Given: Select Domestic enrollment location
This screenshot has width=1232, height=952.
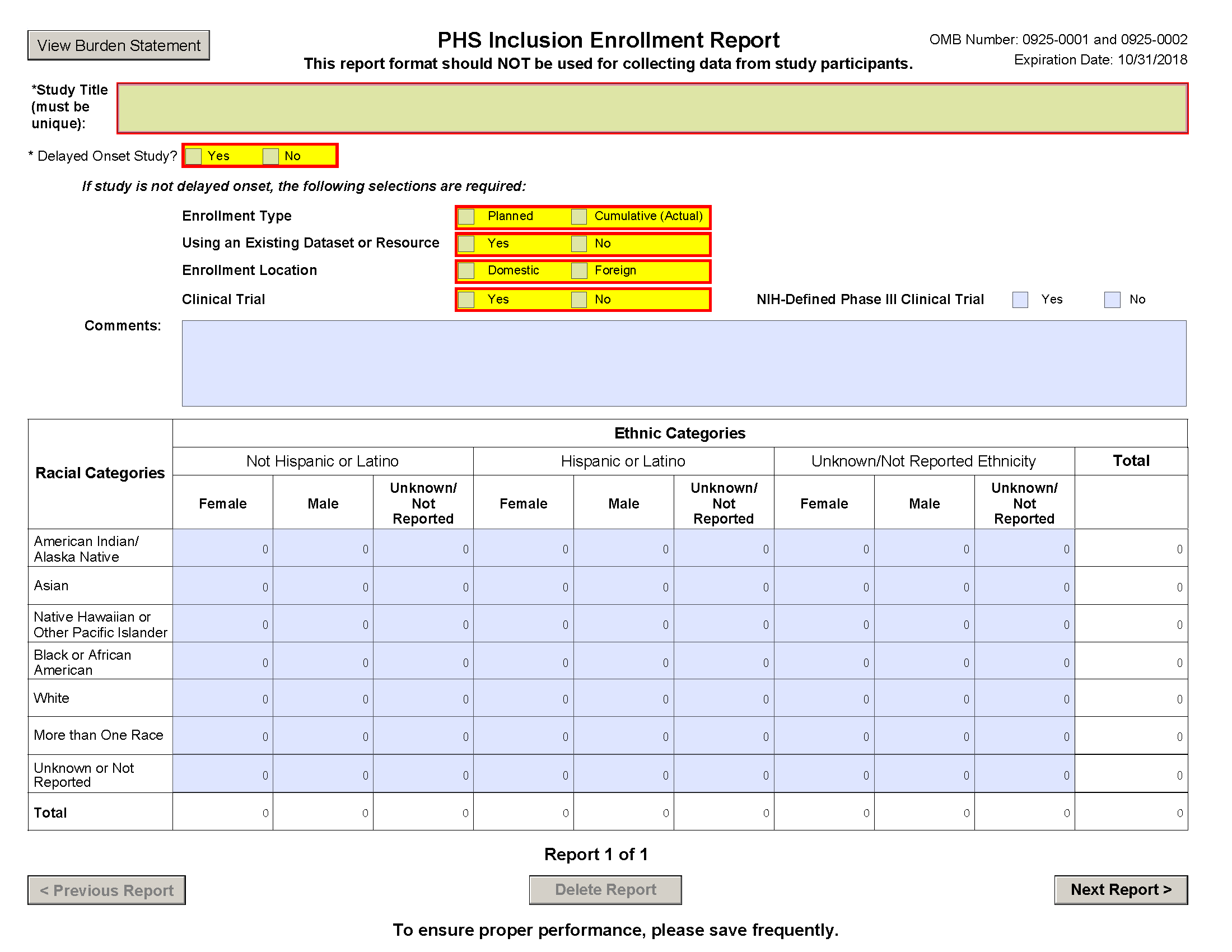Looking at the screenshot, I should pyautogui.click(x=466, y=270).
